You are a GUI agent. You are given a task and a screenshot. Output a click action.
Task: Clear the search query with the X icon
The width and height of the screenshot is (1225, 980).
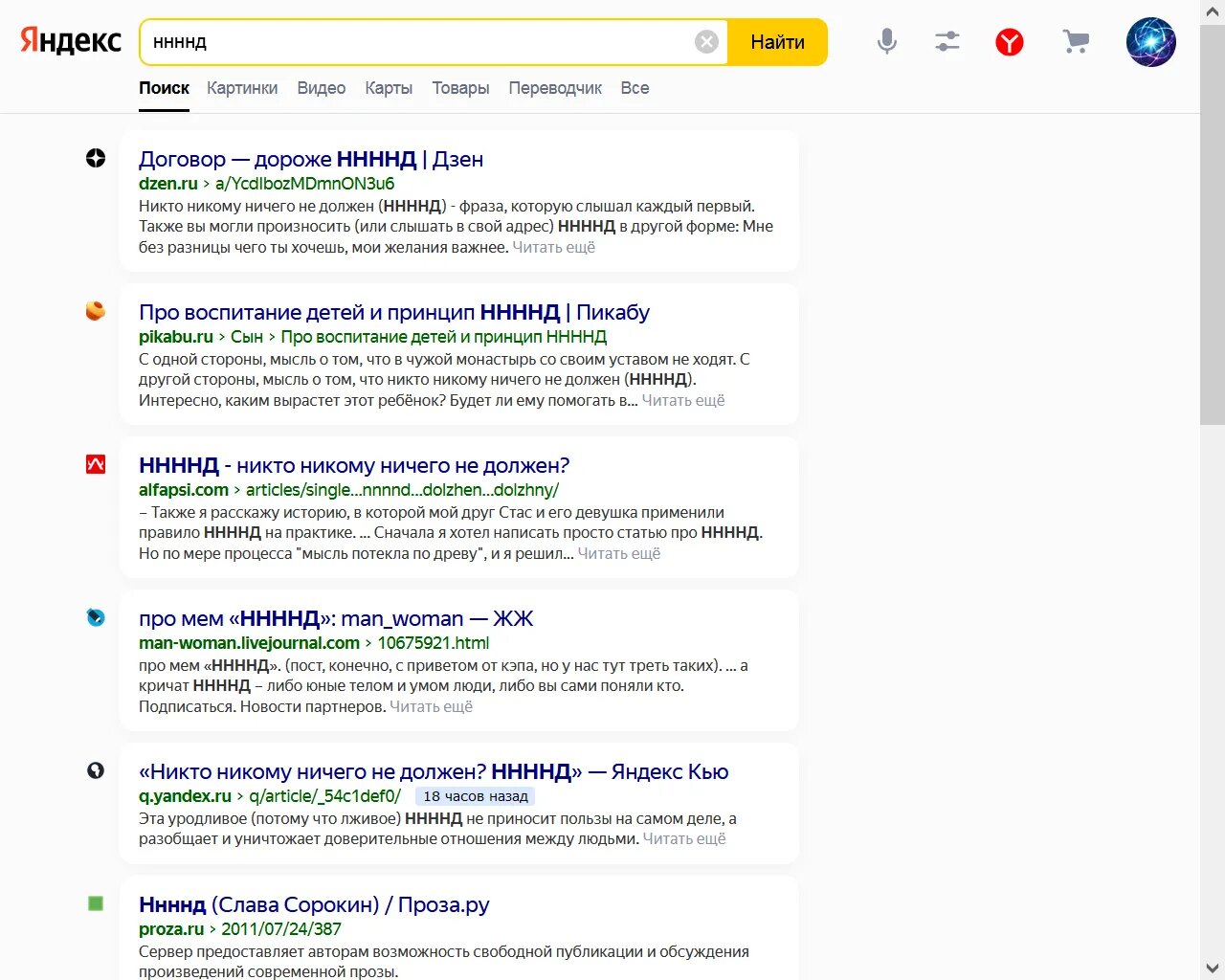(706, 42)
